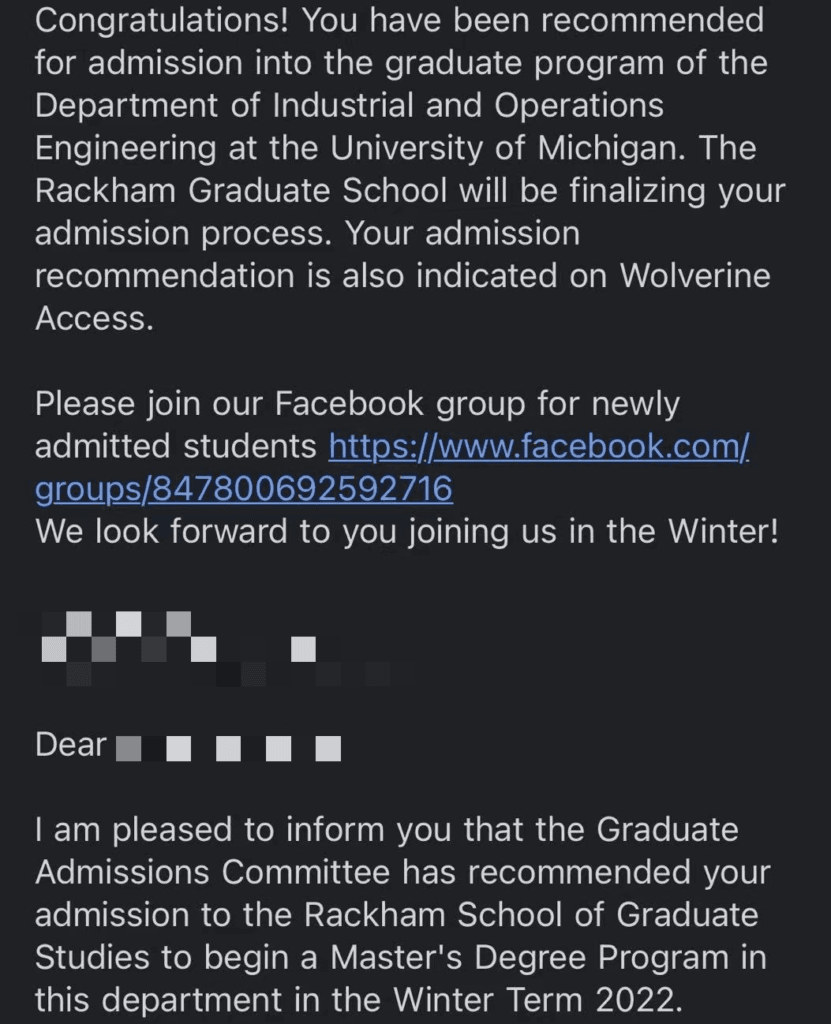Click "Rackham Graduate School" in first paragraph
Image resolution: width=831 pixels, height=1024 pixels.
[240, 191]
